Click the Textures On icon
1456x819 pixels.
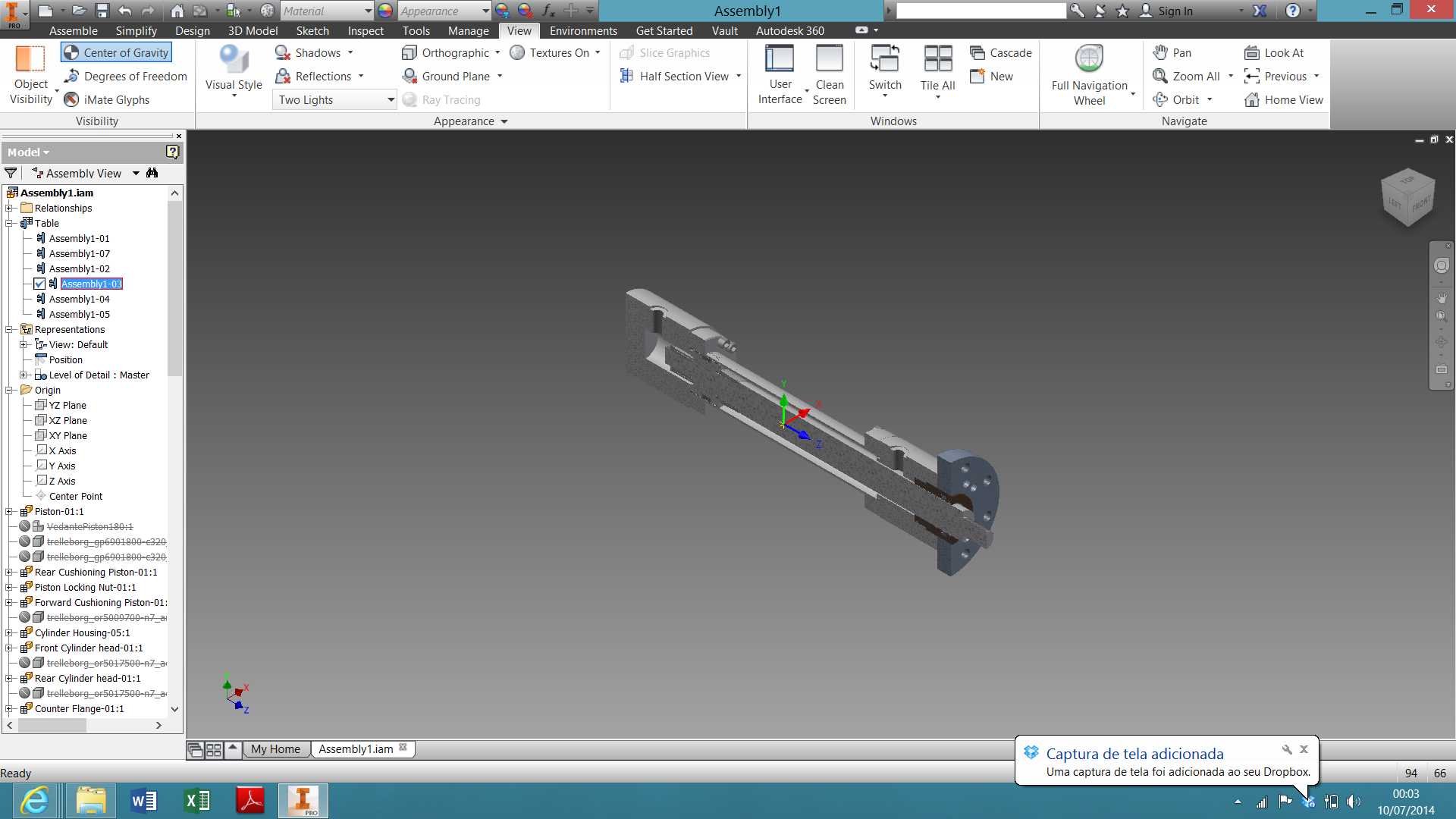[517, 52]
